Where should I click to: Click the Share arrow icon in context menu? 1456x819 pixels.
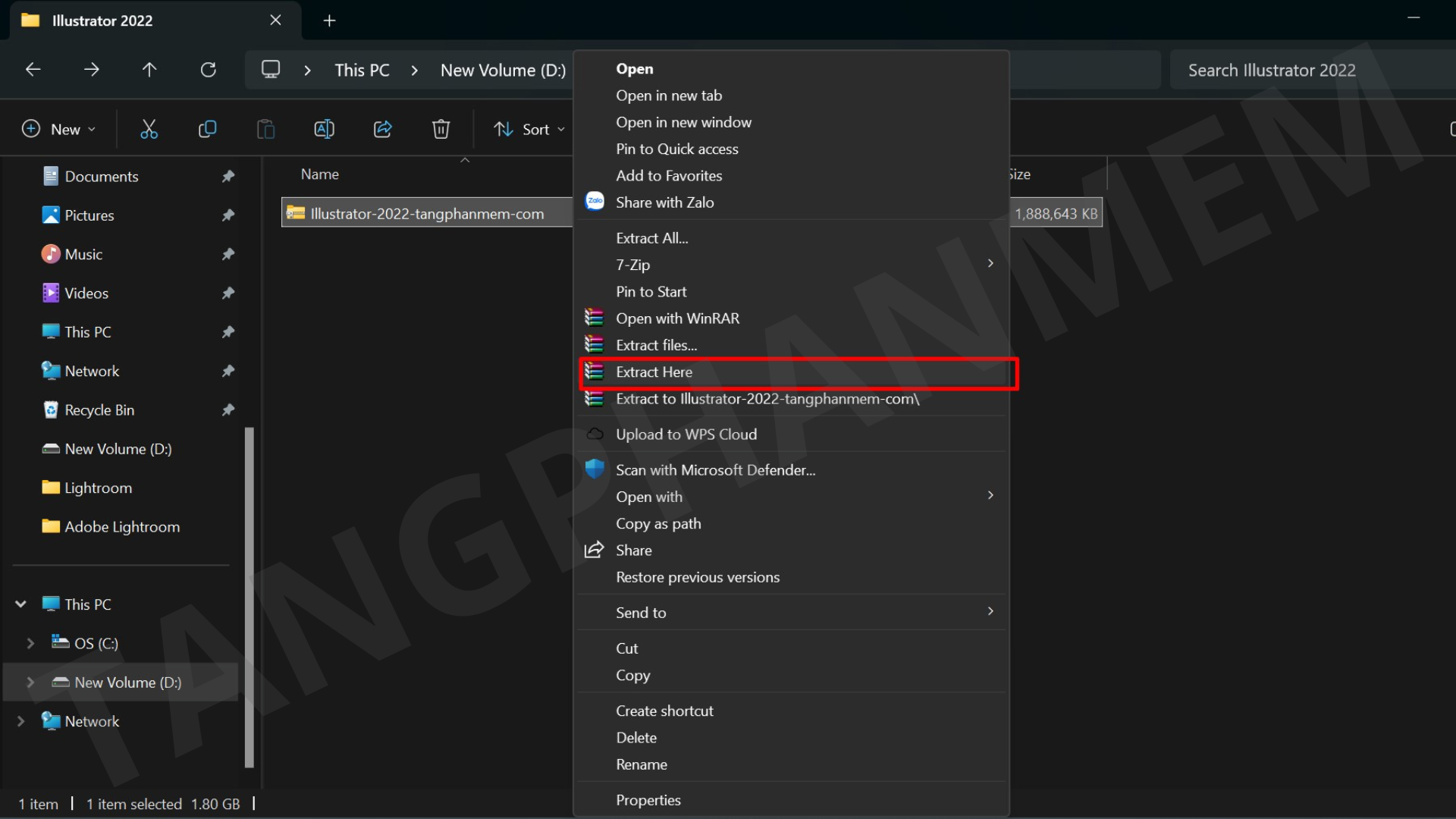[595, 550]
